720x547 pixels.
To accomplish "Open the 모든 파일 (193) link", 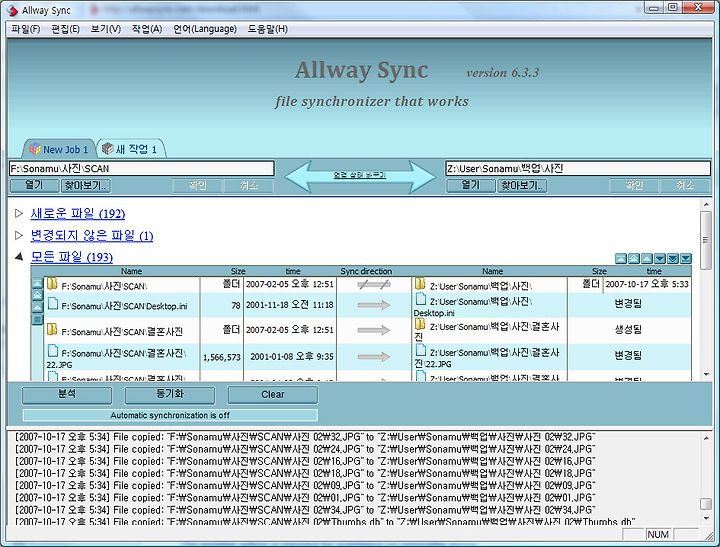I will click(72, 257).
